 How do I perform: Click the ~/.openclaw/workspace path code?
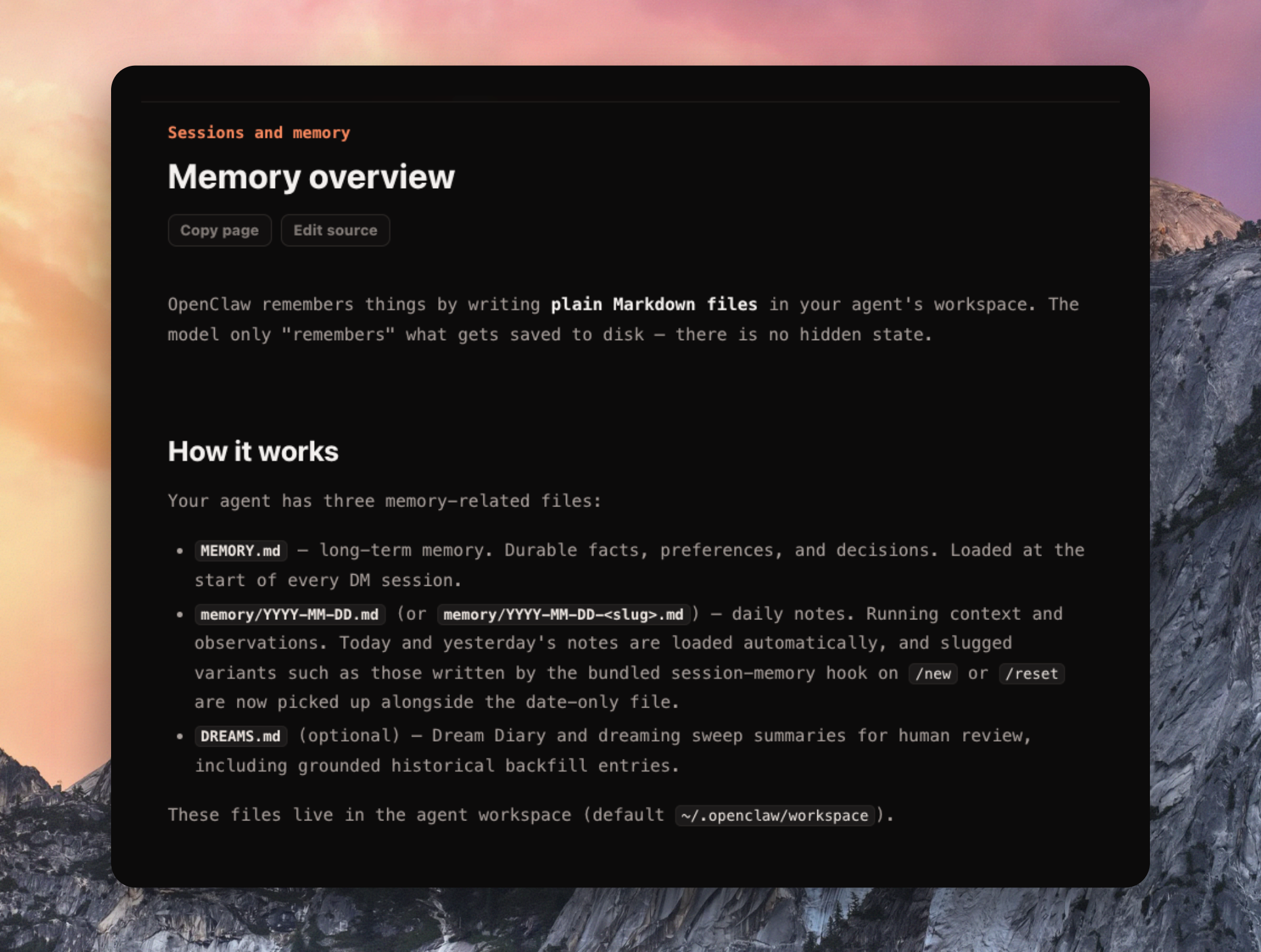pyautogui.click(x=774, y=815)
